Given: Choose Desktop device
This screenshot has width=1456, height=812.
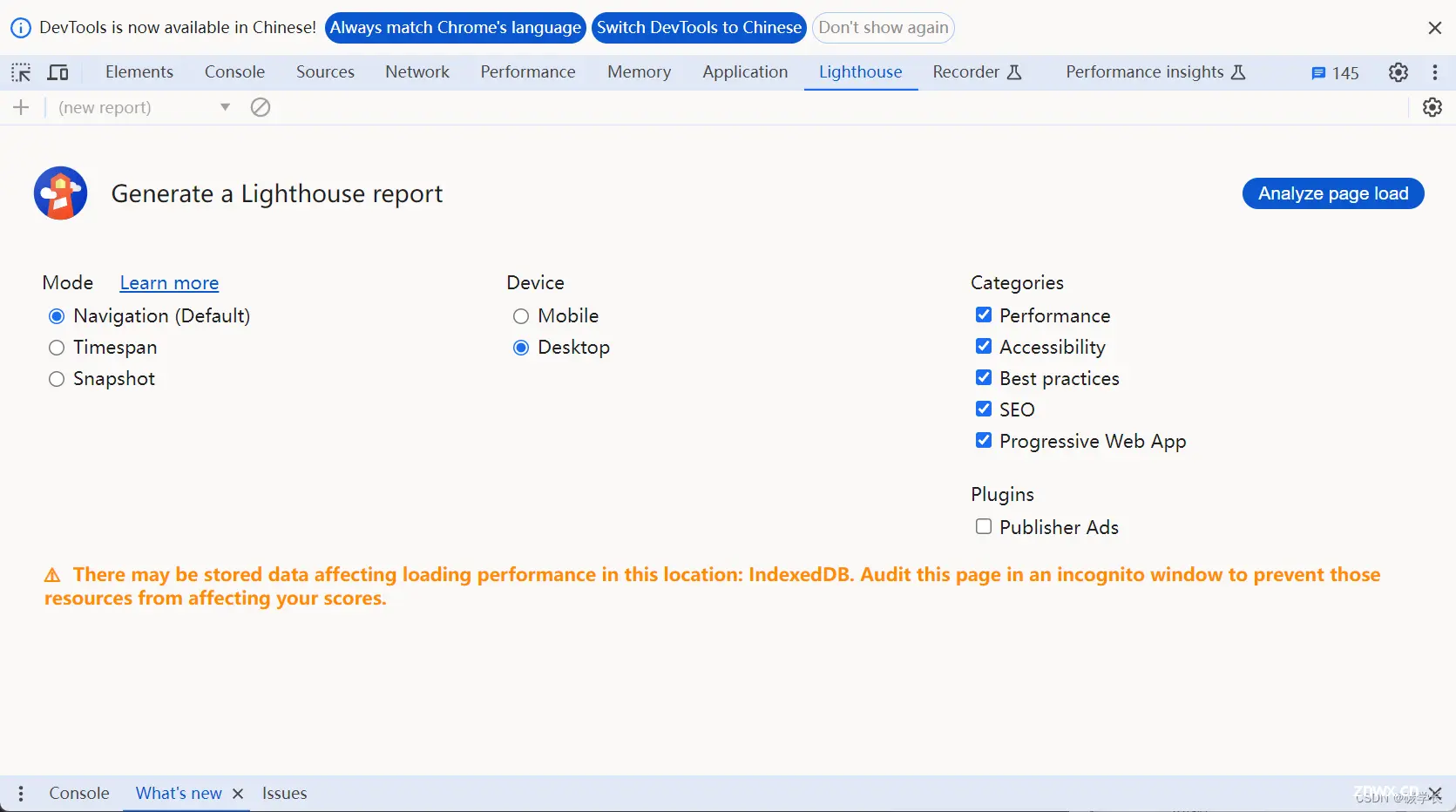Looking at the screenshot, I should click(x=521, y=348).
